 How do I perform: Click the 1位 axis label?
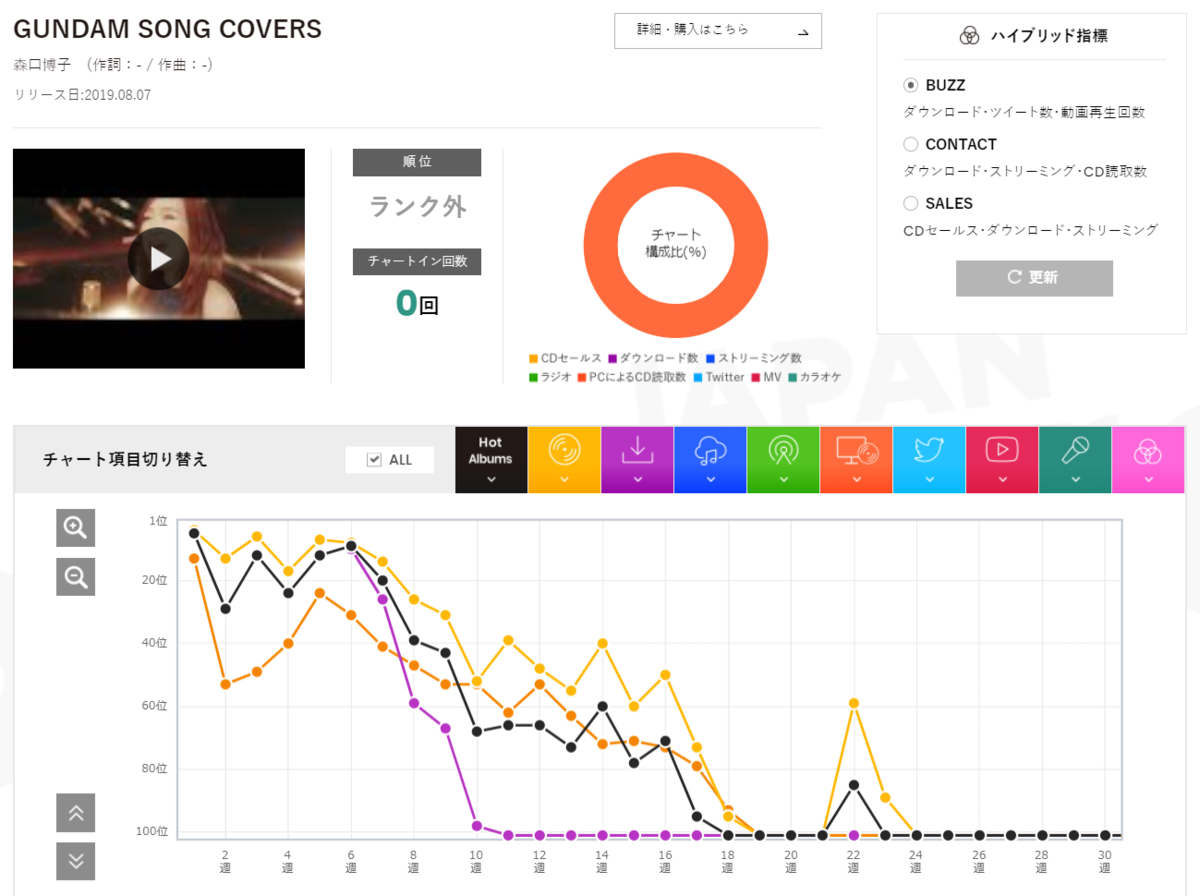point(158,521)
